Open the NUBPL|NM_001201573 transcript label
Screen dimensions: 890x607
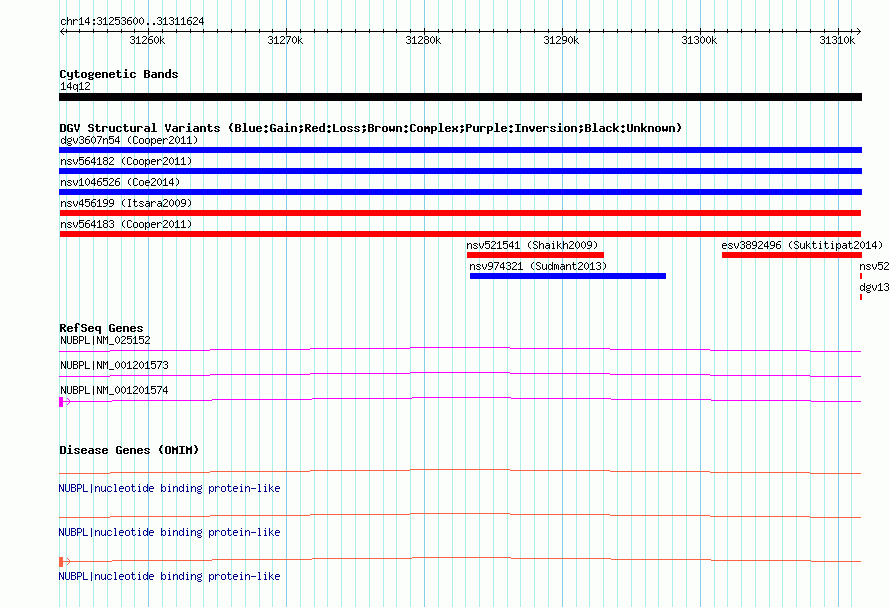point(114,366)
